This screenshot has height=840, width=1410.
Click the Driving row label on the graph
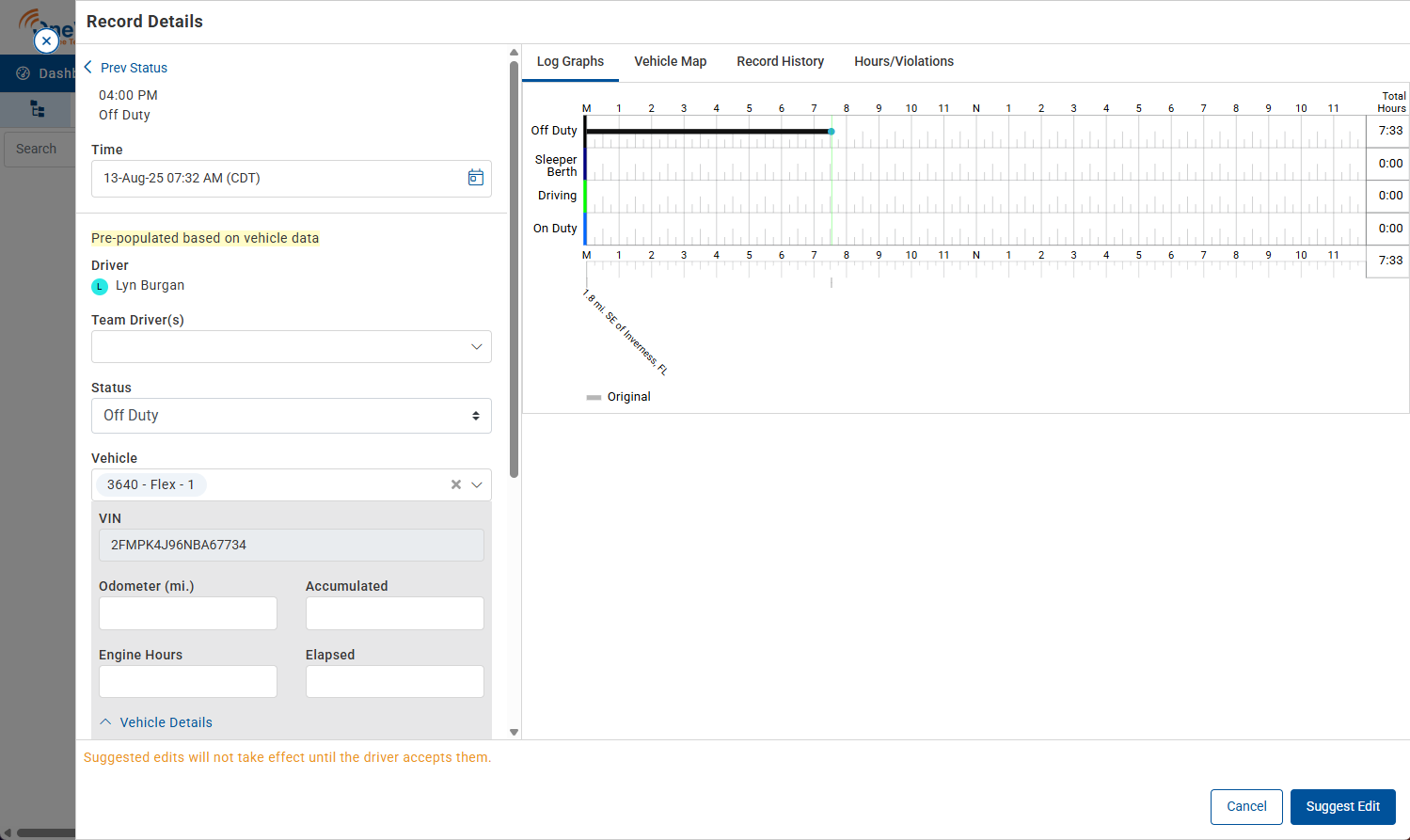(x=557, y=196)
